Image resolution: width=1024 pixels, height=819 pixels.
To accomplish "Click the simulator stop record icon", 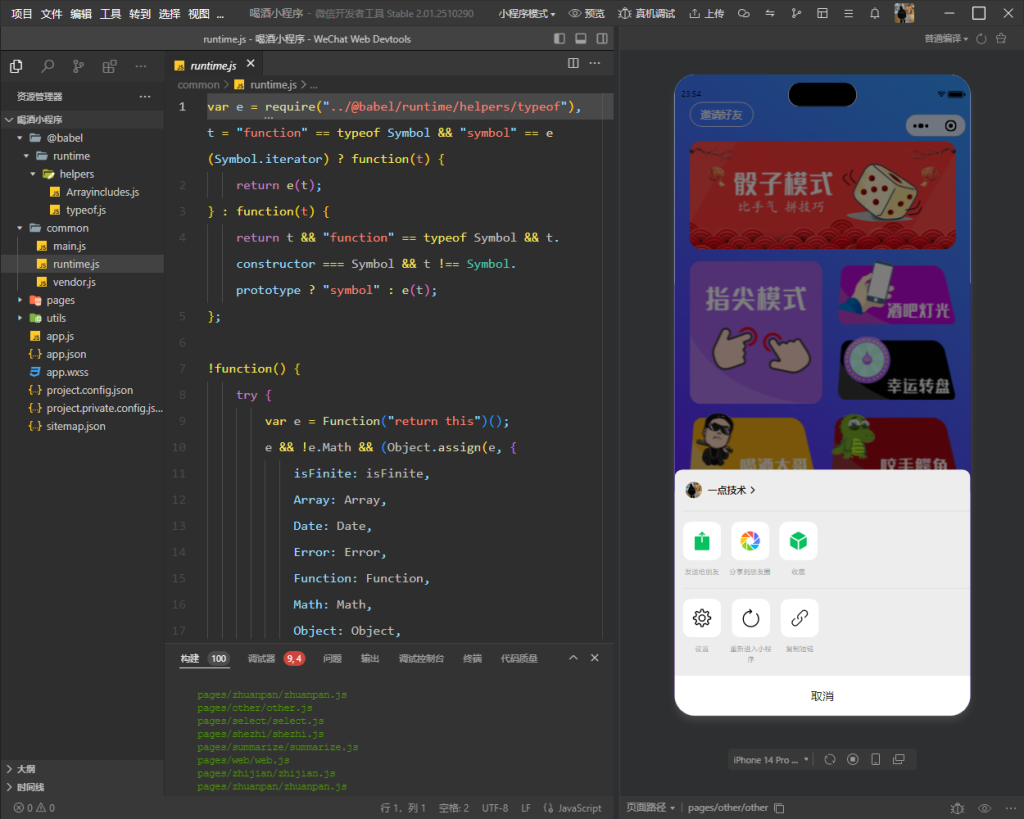I will click(x=853, y=760).
